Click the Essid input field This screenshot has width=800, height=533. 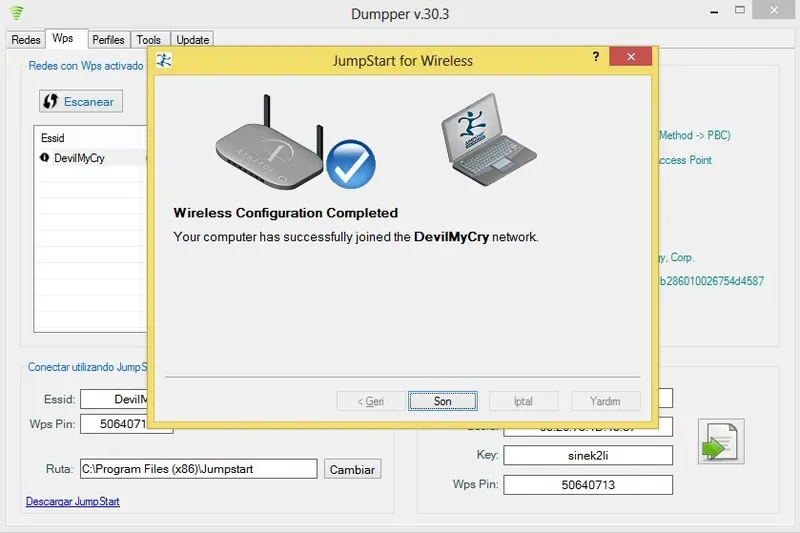click(114, 399)
